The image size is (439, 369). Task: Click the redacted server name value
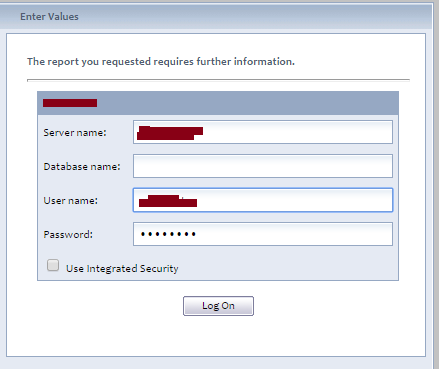click(170, 133)
